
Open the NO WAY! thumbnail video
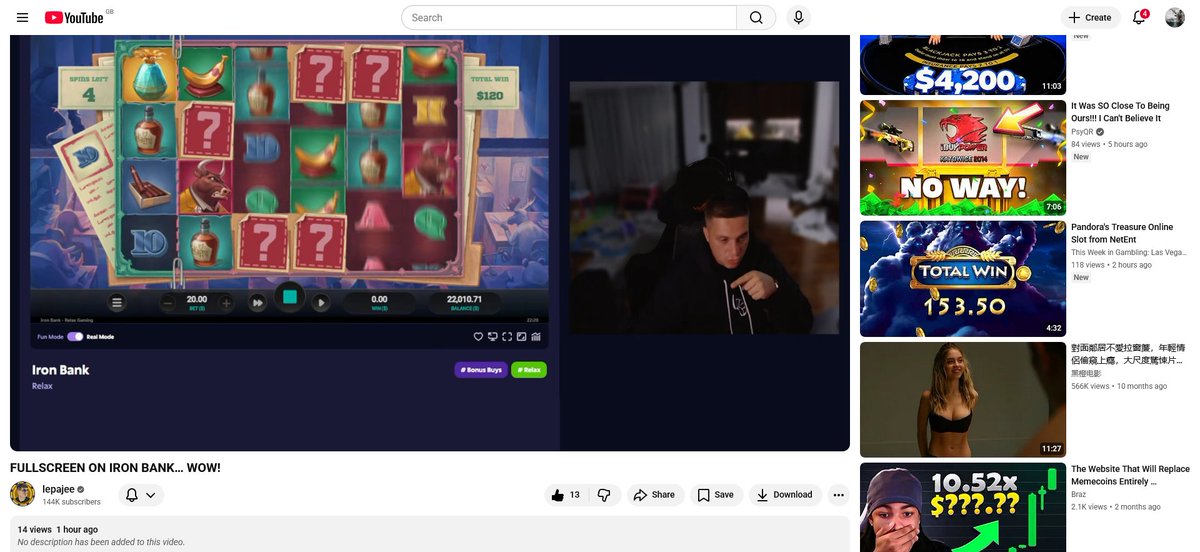coord(963,158)
